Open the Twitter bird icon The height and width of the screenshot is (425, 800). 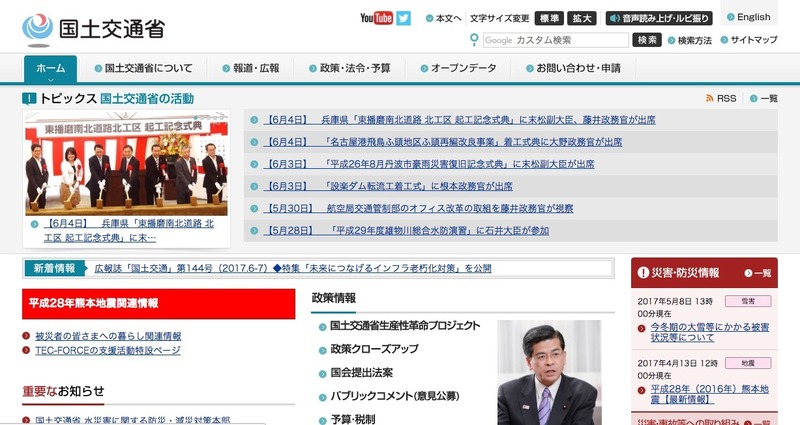(x=404, y=18)
